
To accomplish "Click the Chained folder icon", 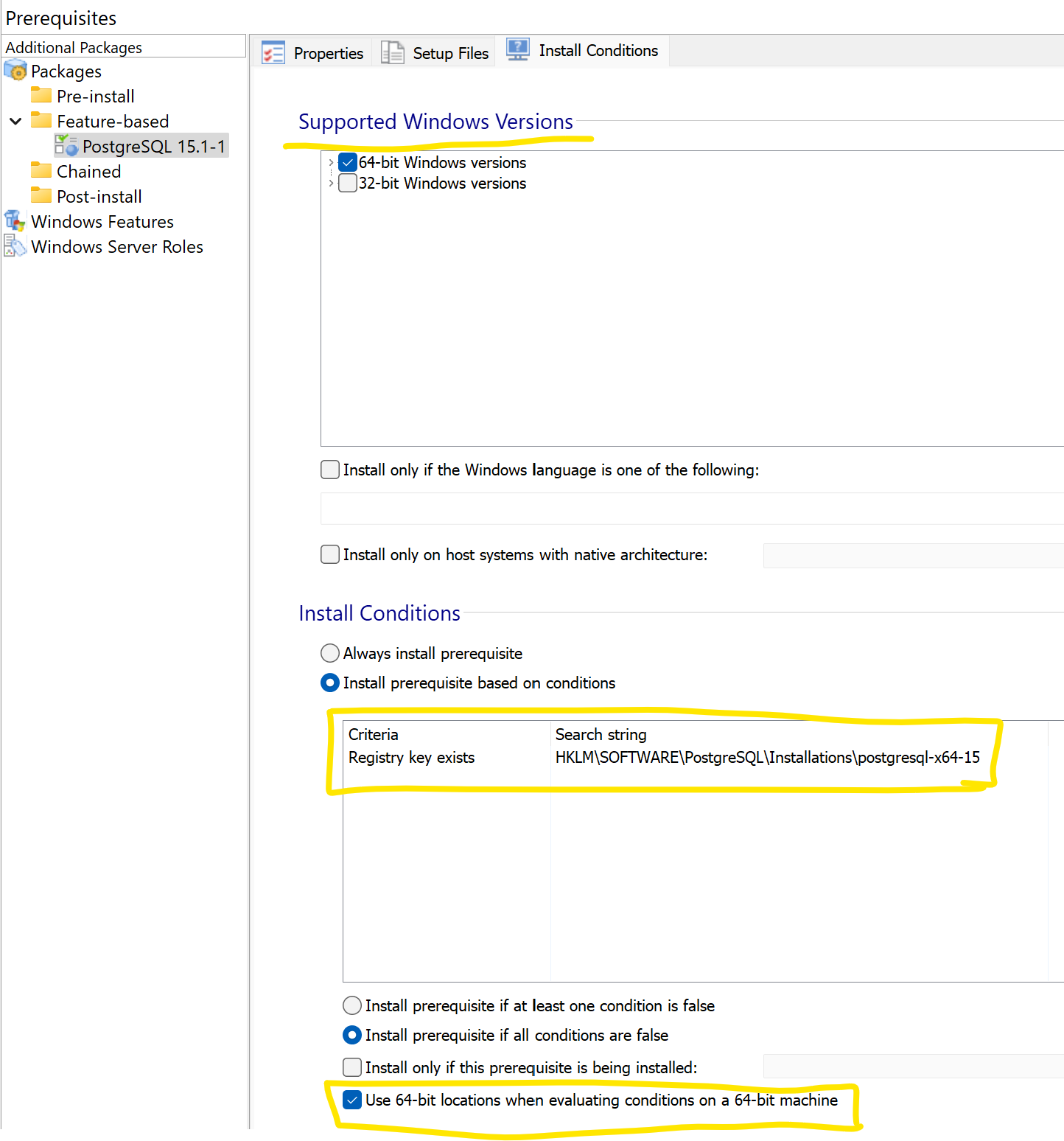I will (41, 171).
